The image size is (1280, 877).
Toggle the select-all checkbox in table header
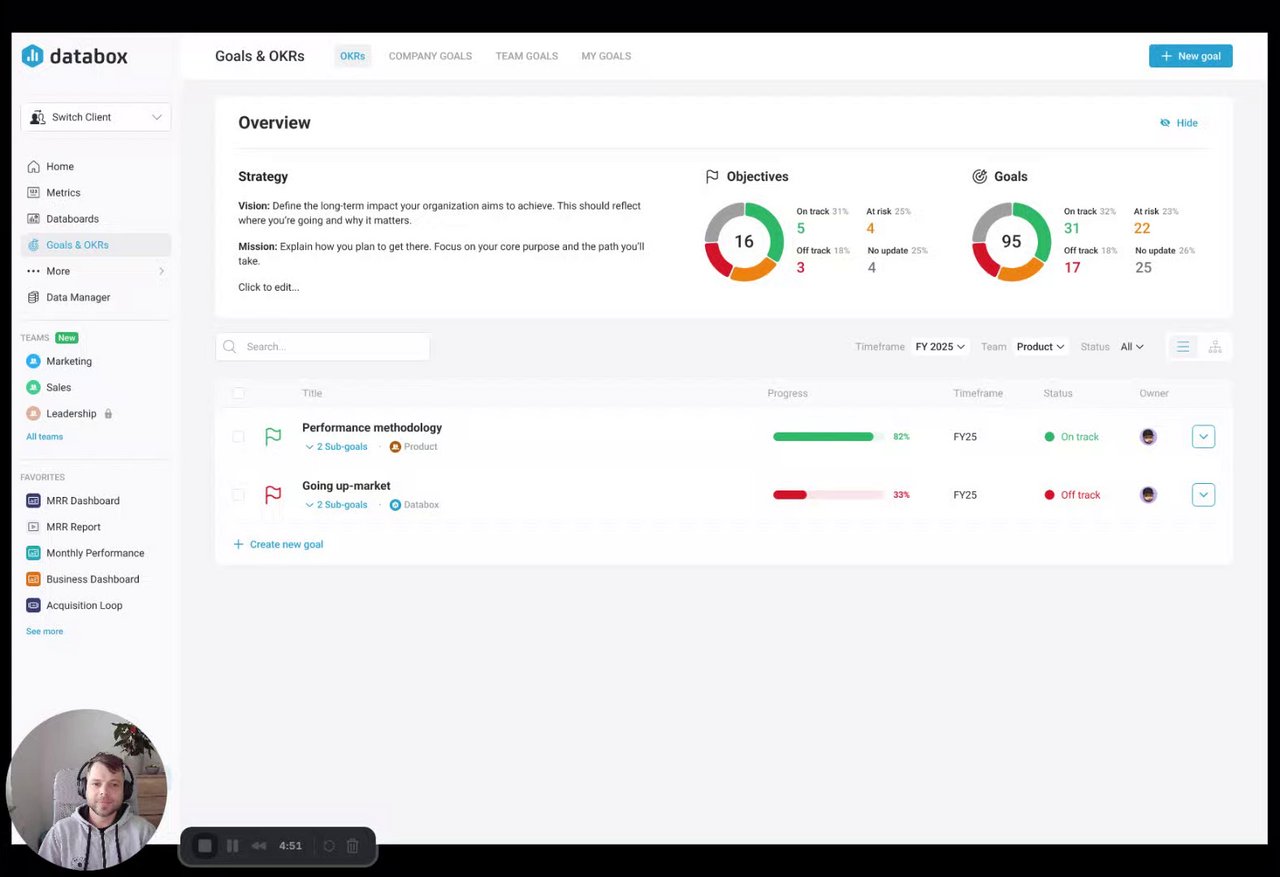(238, 393)
